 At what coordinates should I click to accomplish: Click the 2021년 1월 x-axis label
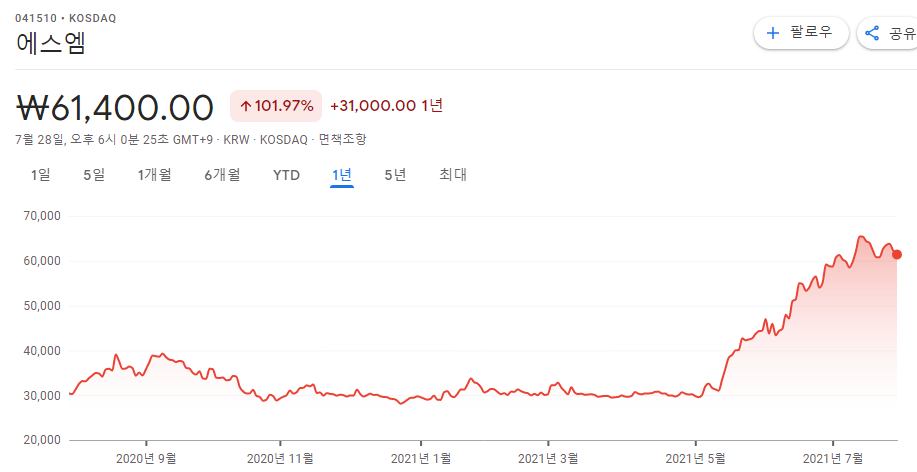coord(421,459)
